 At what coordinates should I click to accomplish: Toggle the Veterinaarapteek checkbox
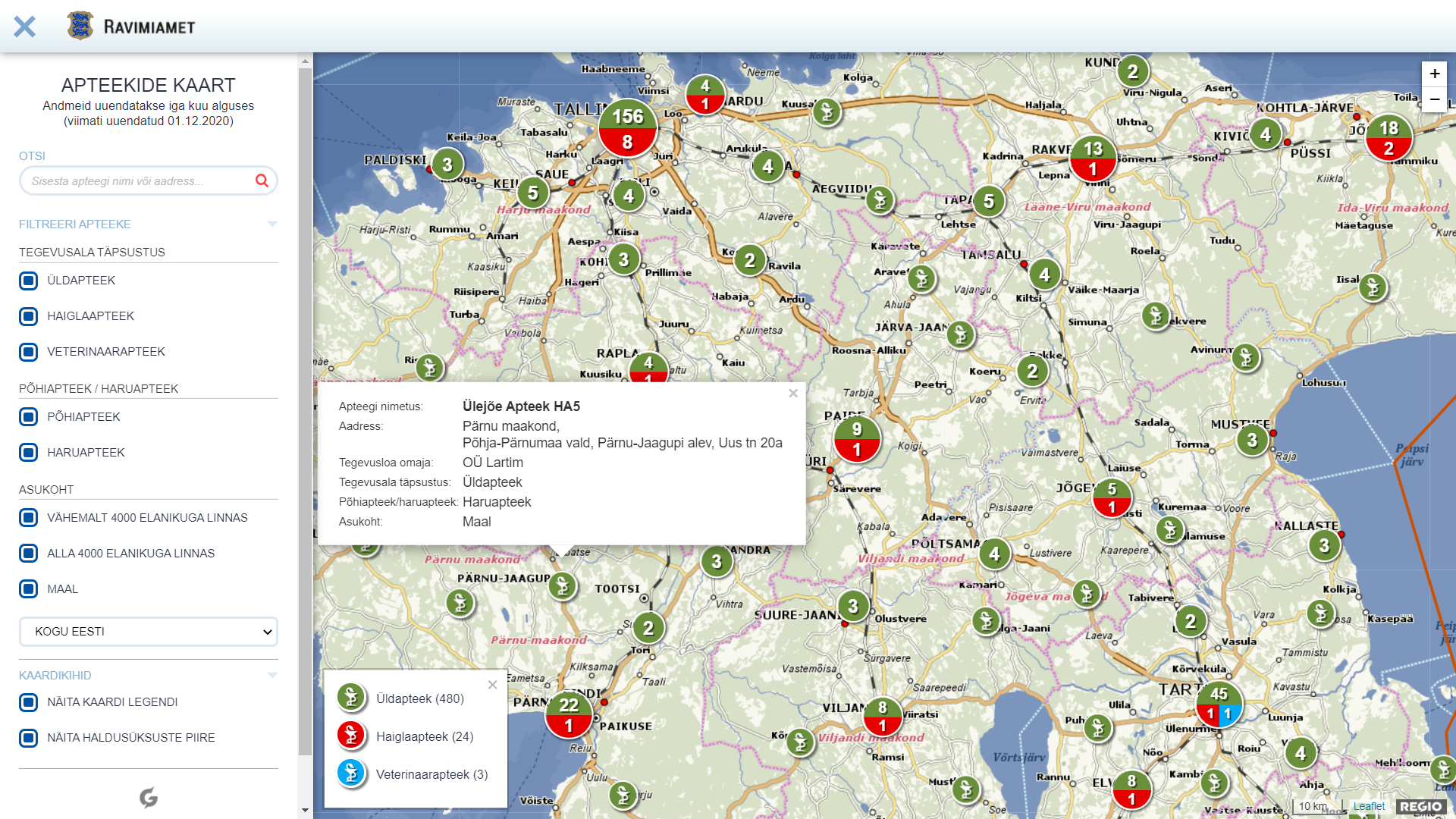click(29, 352)
